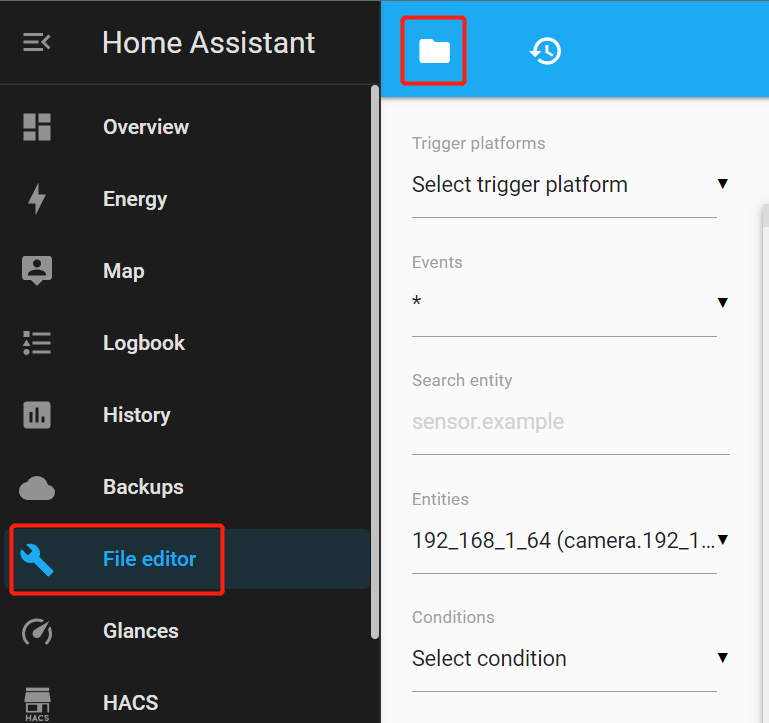Click the Logbook list icon
The height and width of the screenshot is (723, 769).
tap(37, 343)
